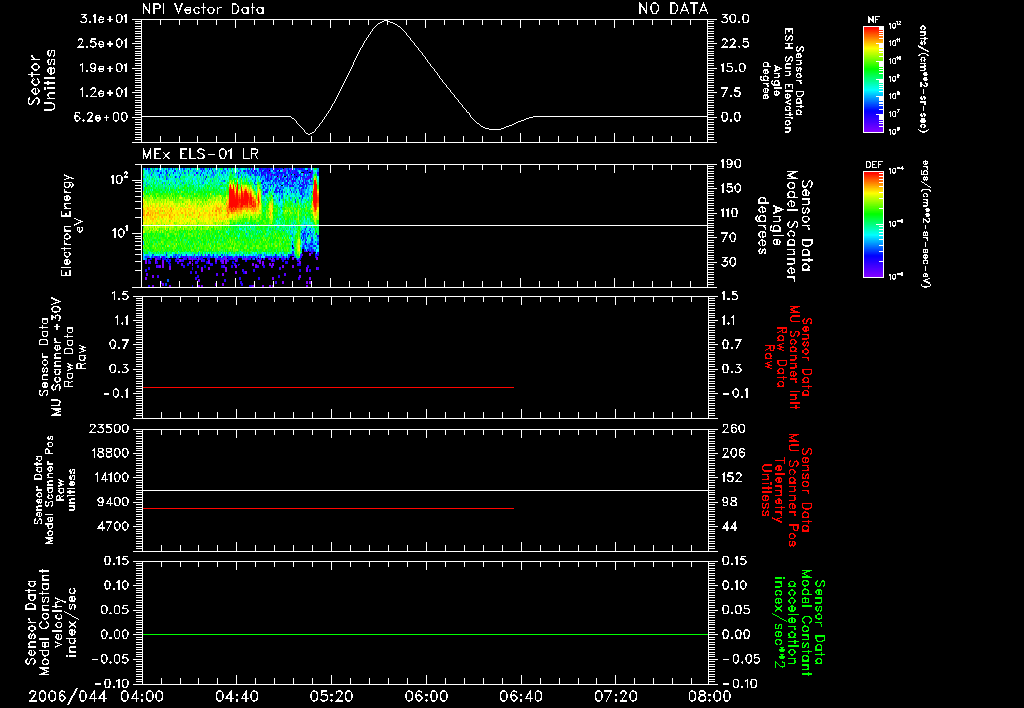Click the '4700' scanner position tick label
Viewport: 1024px width, 708px height.
coord(112,526)
